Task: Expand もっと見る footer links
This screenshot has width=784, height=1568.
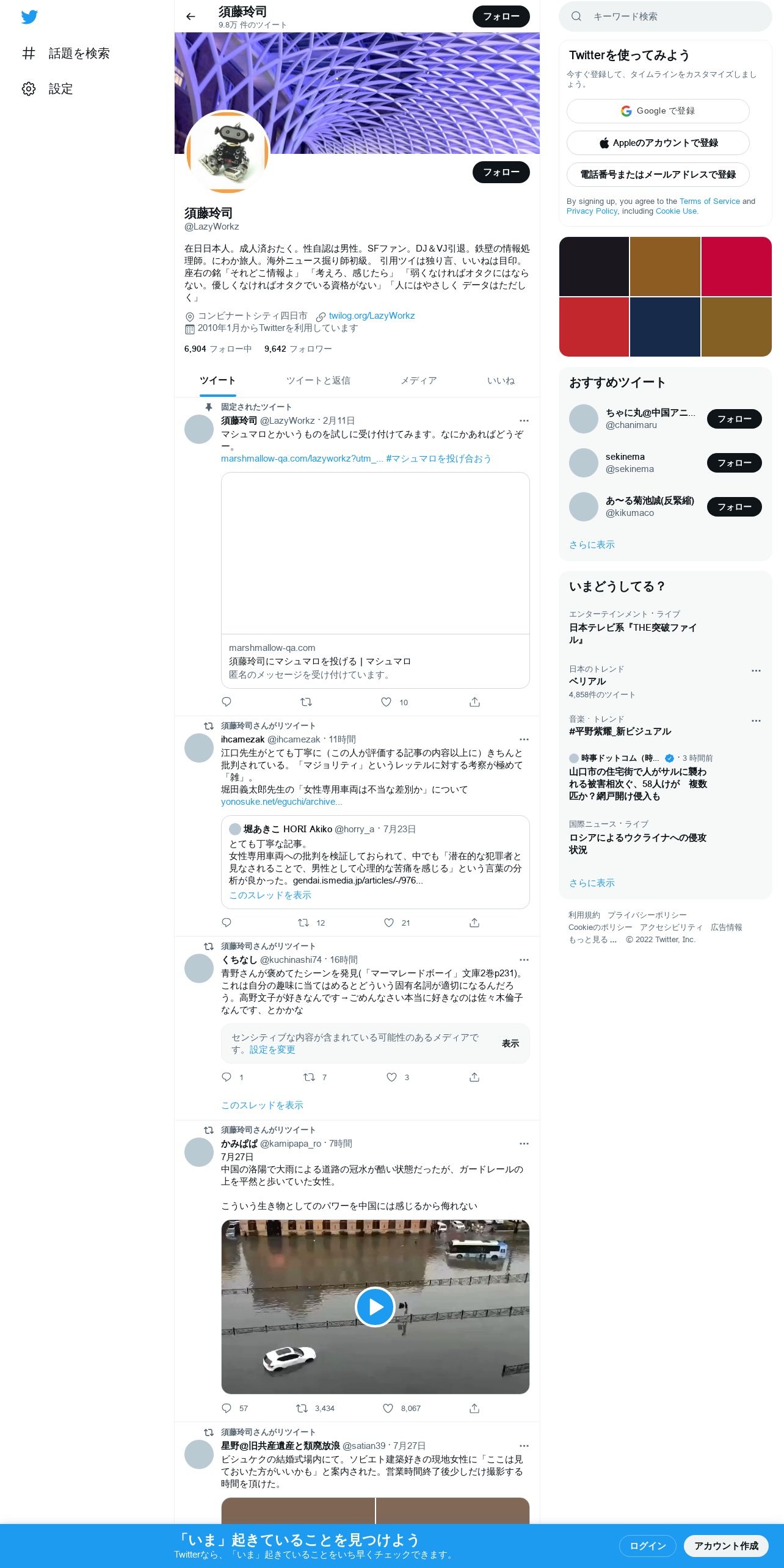Action: click(592, 940)
